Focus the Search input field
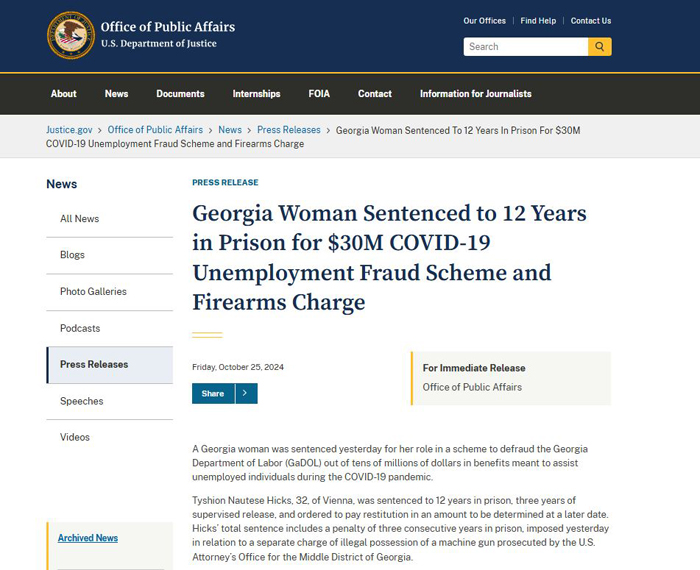 525,47
